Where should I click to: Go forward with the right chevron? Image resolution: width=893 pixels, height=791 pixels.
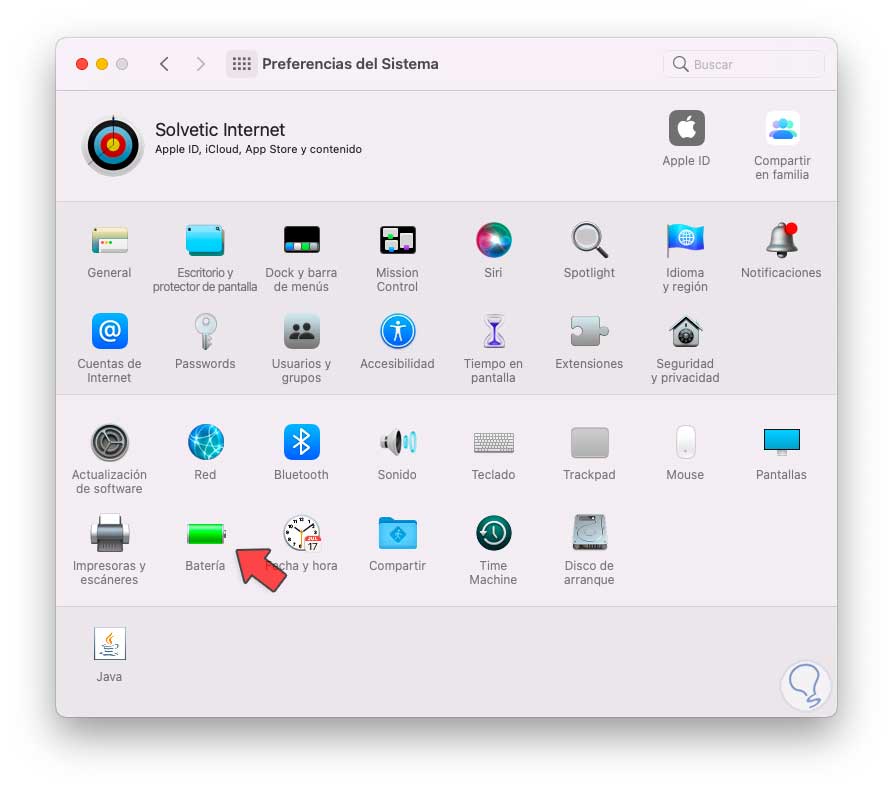[x=200, y=64]
